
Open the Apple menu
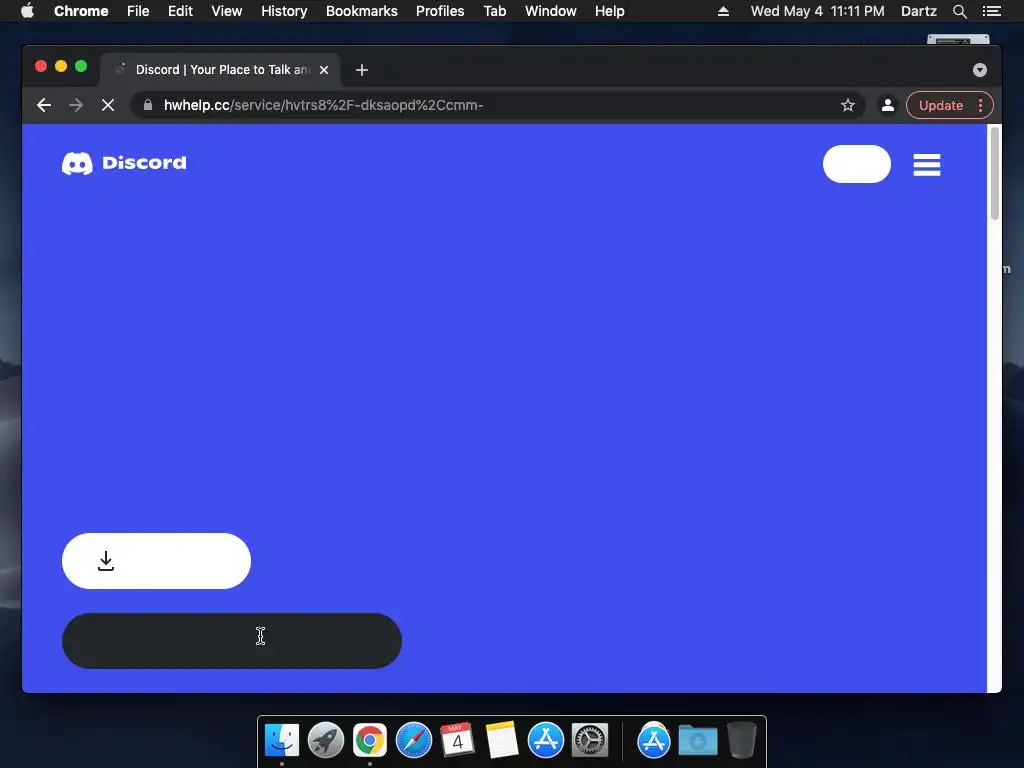[27, 11]
